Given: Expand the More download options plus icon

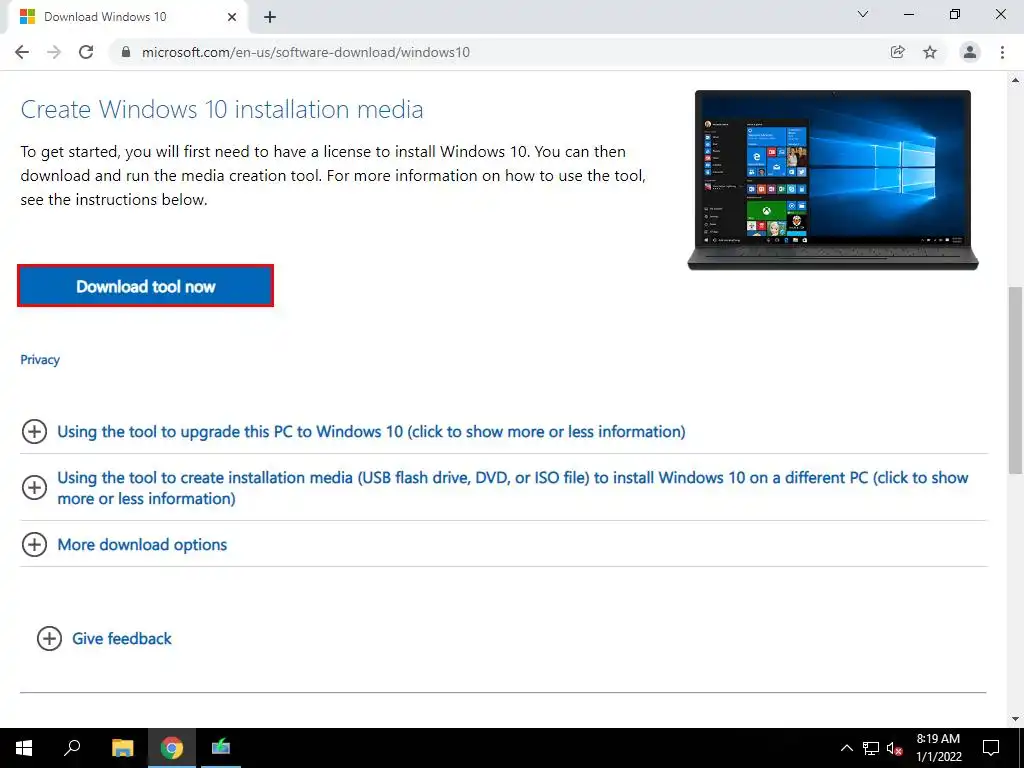Looking at the screenshot, I should point(34,545).
